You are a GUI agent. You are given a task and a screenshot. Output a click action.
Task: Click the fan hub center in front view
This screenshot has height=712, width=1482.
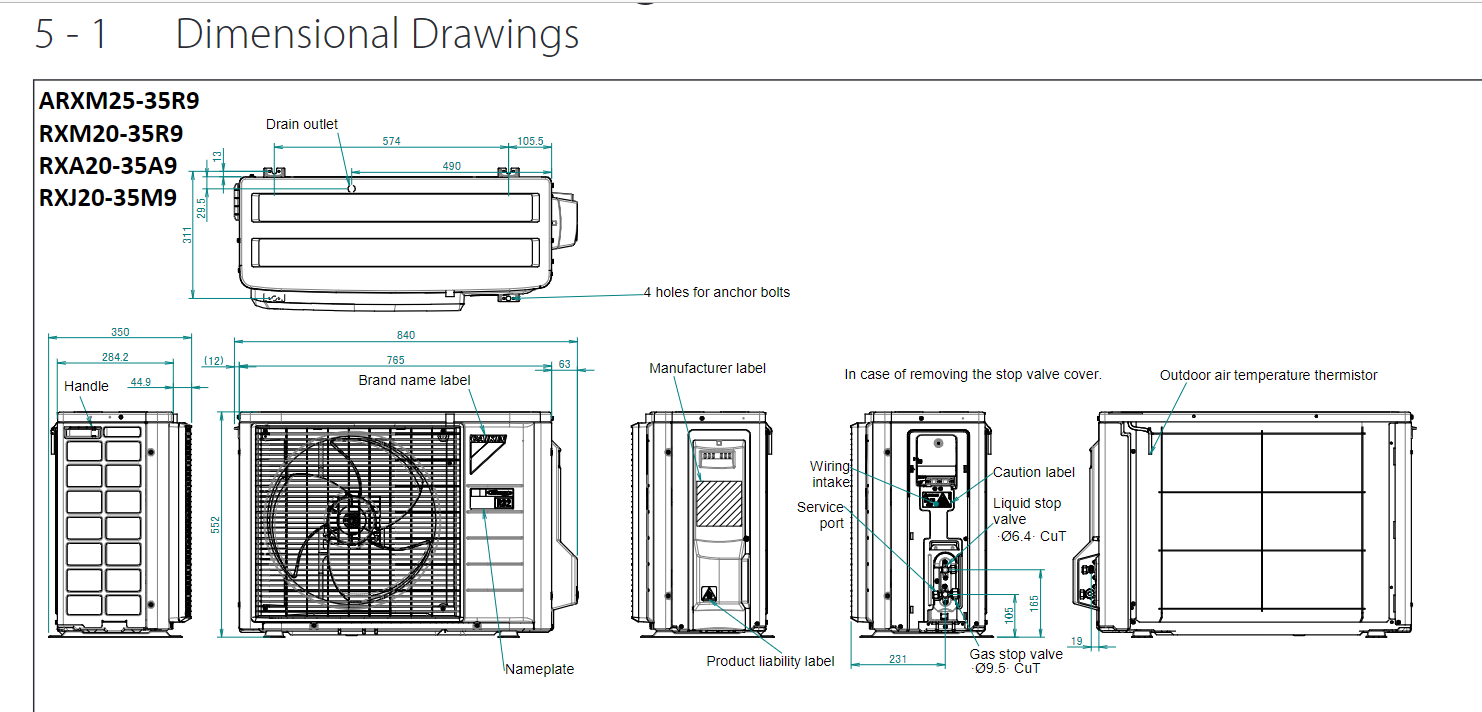click(x=351, y=521)
